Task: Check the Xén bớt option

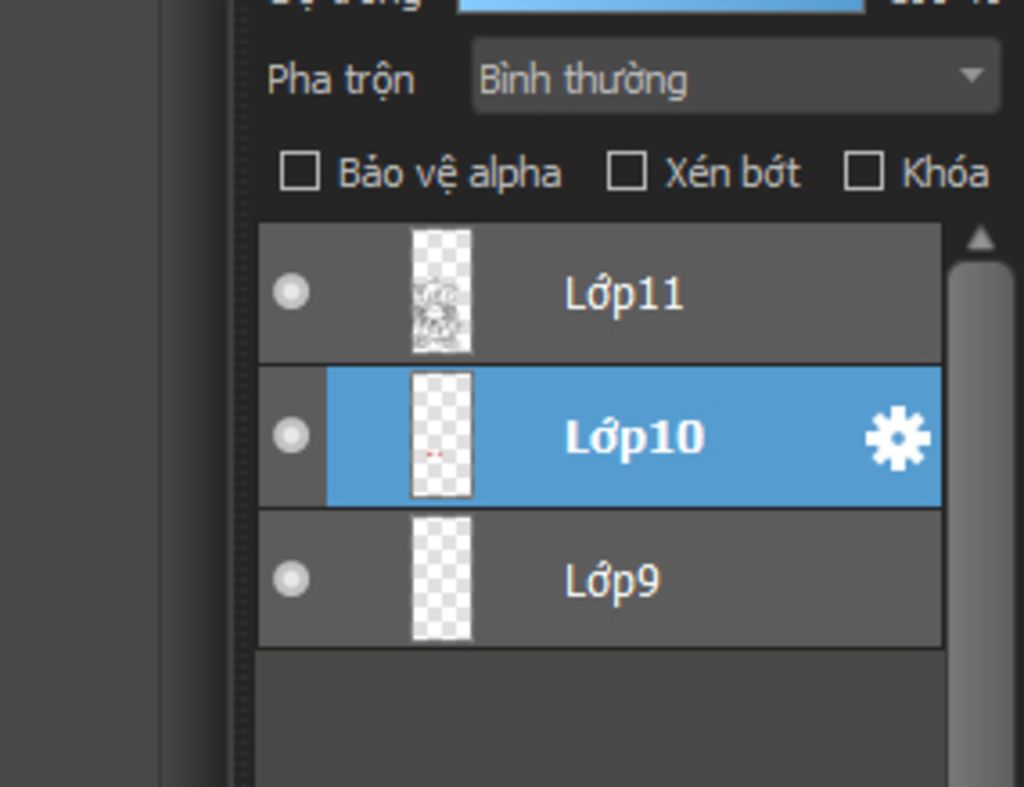Action: [627, 171]
